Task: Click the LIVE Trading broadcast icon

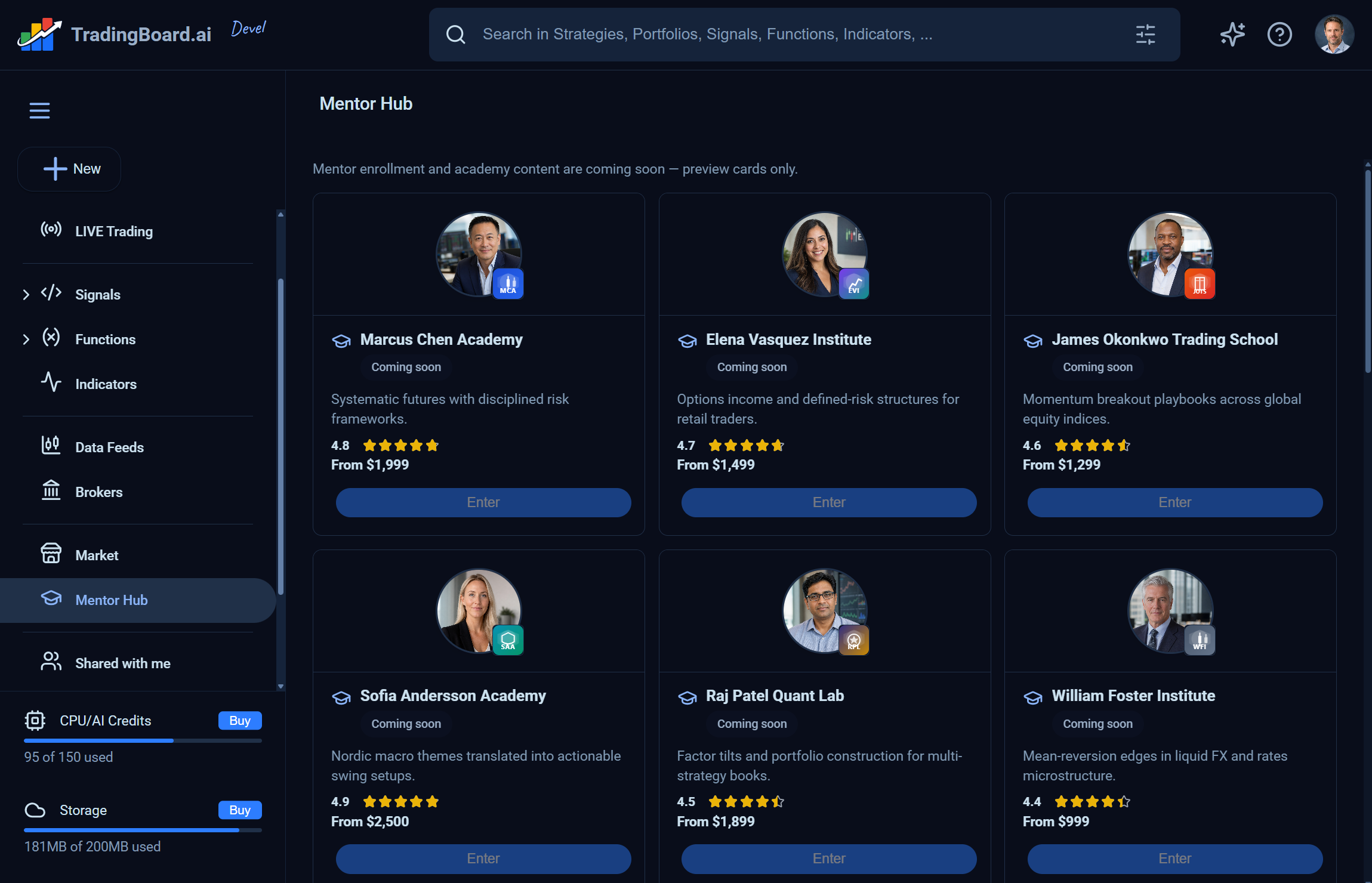Action: (x=51, y=230)
